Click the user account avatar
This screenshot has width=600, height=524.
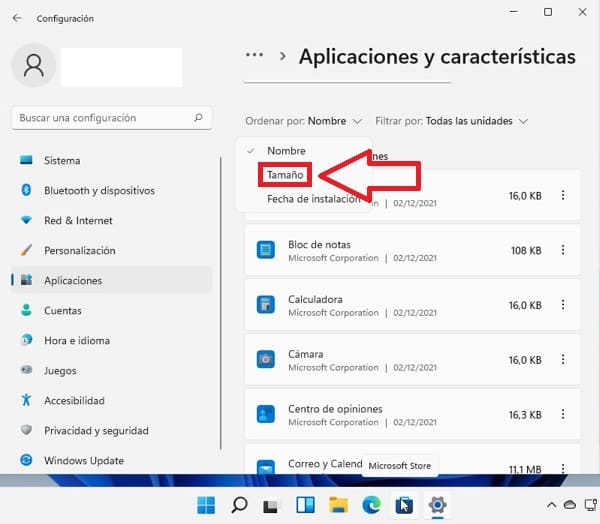point(34,65)
